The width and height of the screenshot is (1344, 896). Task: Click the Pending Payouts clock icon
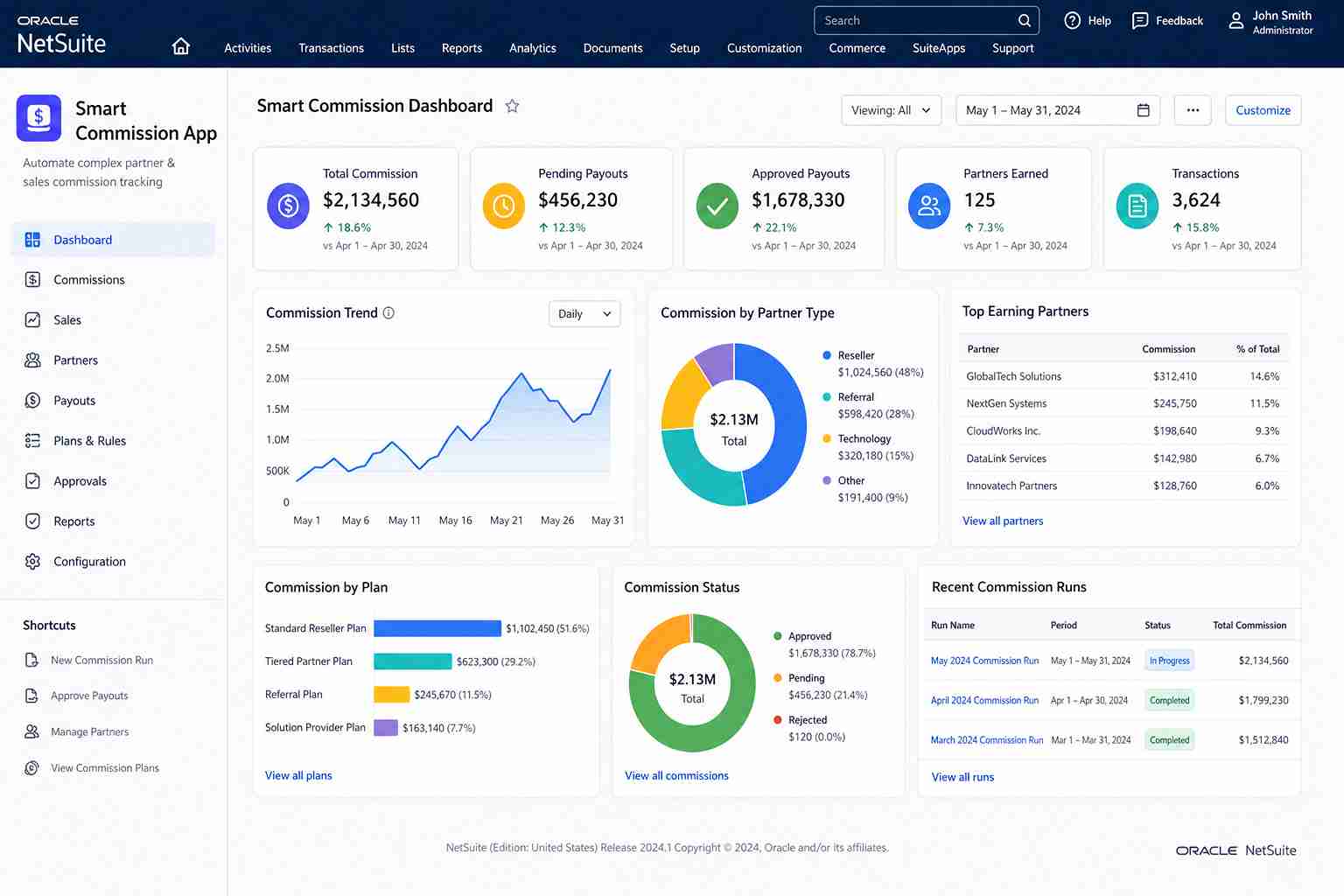[x=504, y=206]
